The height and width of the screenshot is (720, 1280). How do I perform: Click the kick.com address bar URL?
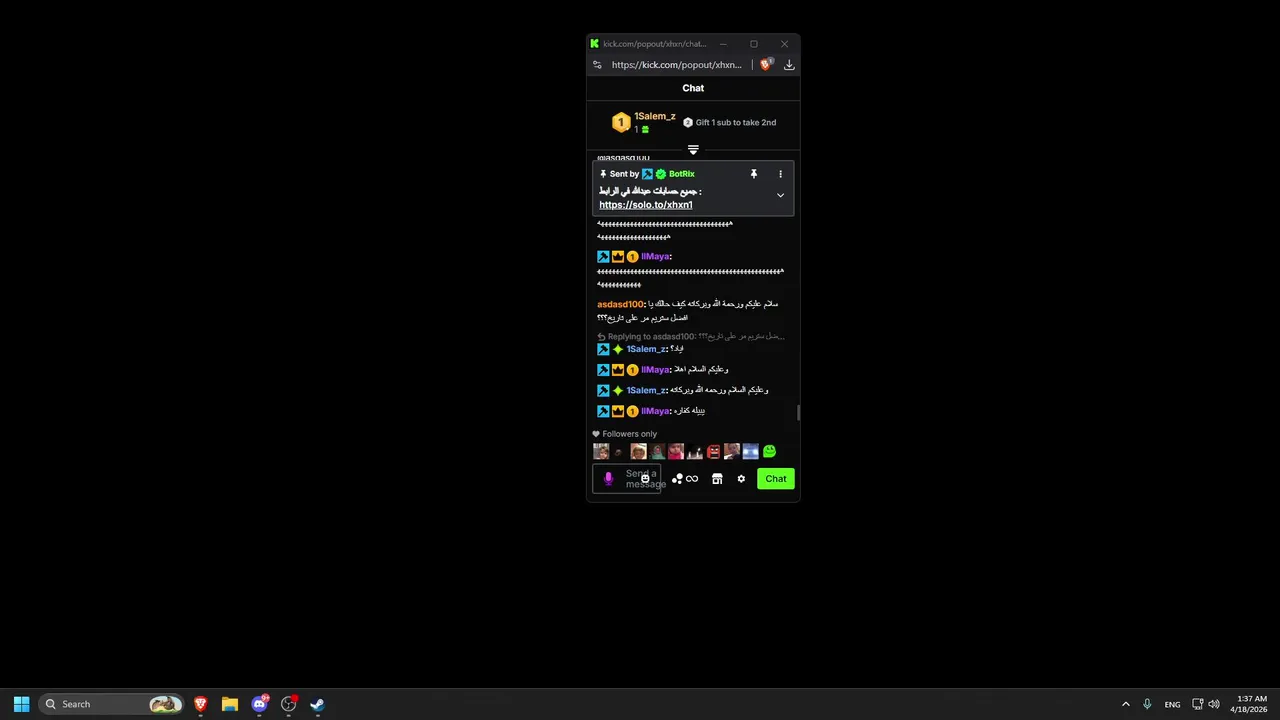tap(676, 65)
